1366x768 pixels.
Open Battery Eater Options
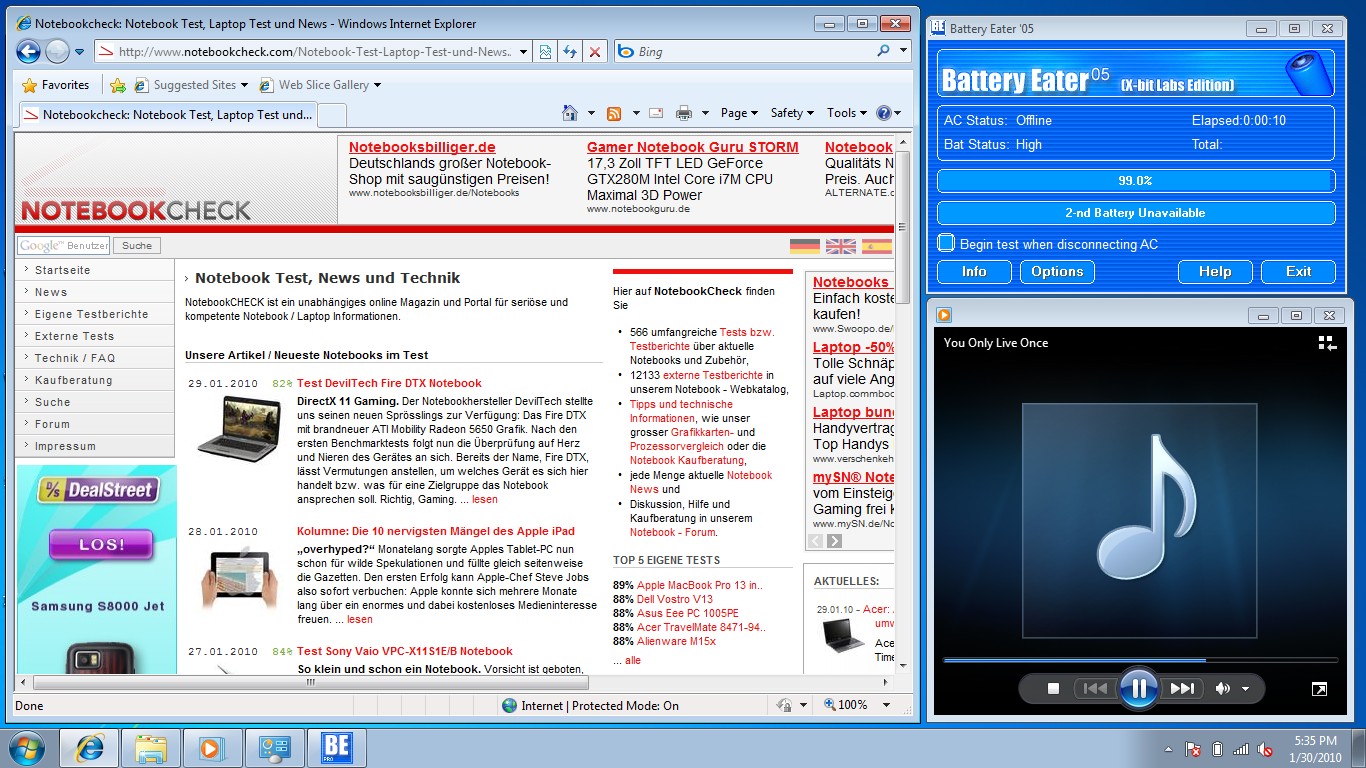(x=1057, y=271)
